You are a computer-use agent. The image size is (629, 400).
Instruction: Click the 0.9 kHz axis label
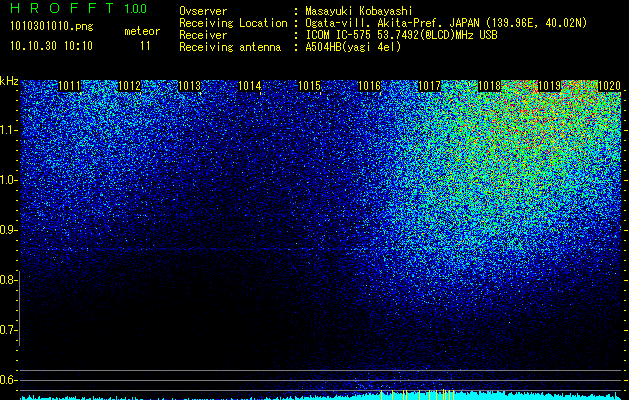8,230
